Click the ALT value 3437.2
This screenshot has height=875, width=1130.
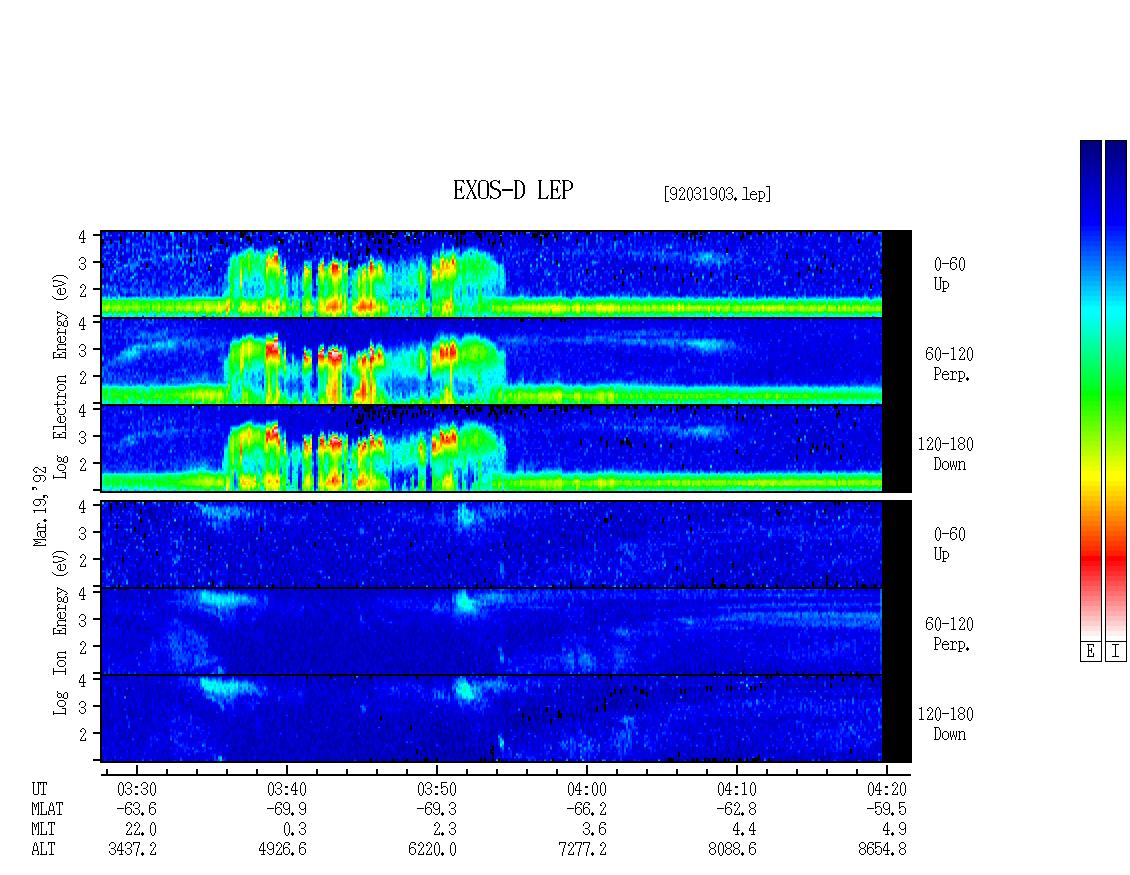point(133,850)
